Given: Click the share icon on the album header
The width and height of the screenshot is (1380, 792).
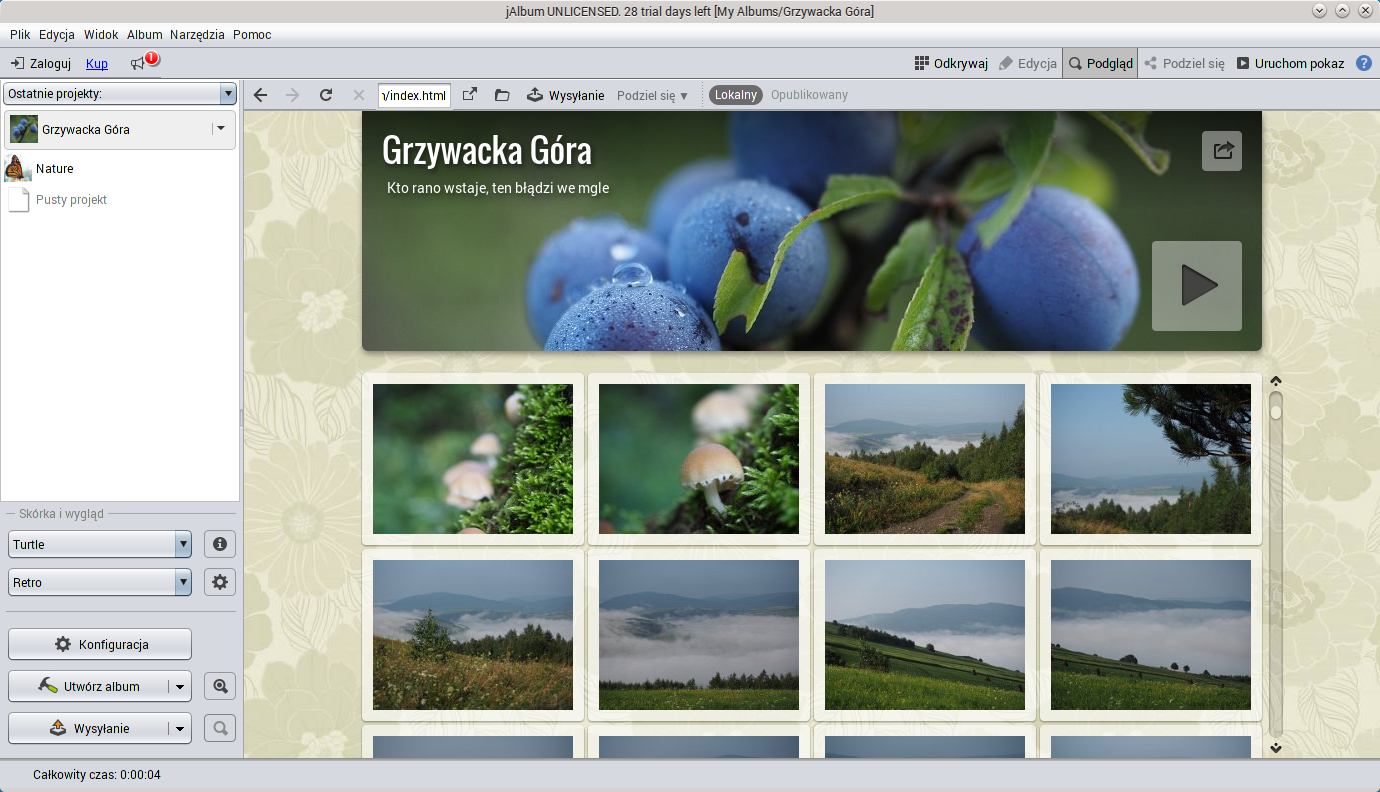Looking at the screenshot, I should [x=1222, y=151].
